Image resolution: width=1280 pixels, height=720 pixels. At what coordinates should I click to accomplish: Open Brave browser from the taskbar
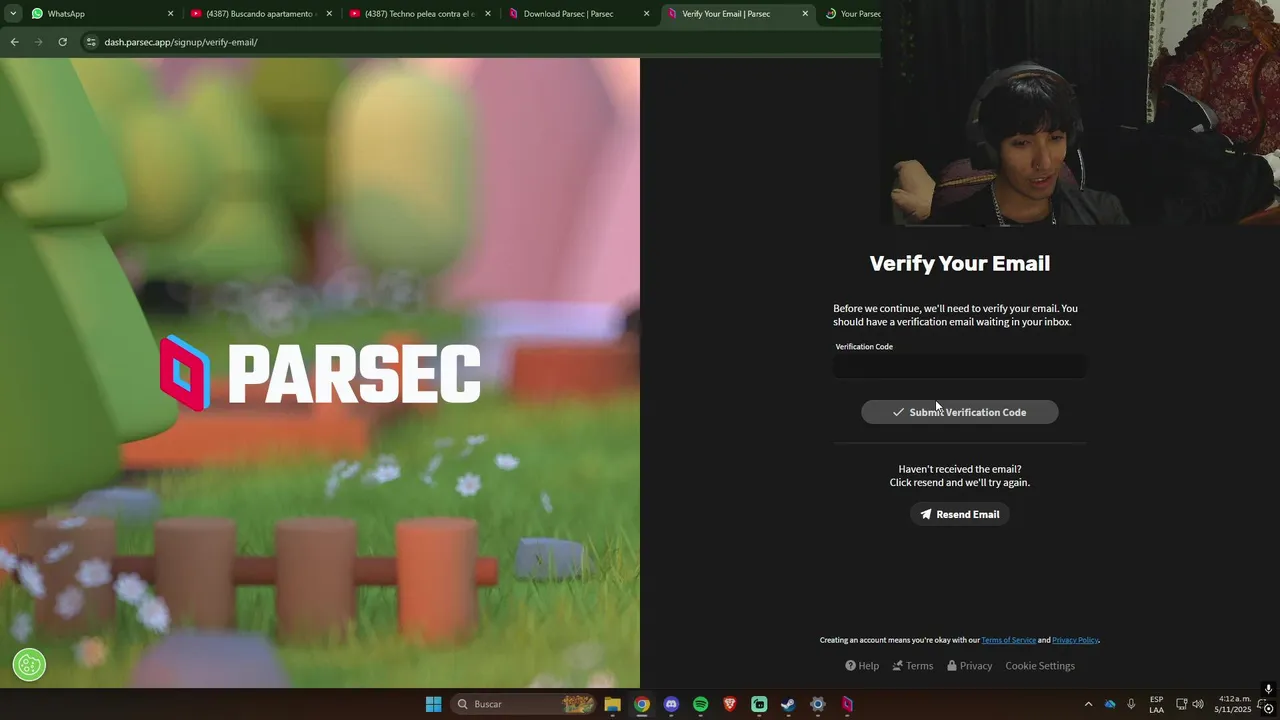(730, 704)
